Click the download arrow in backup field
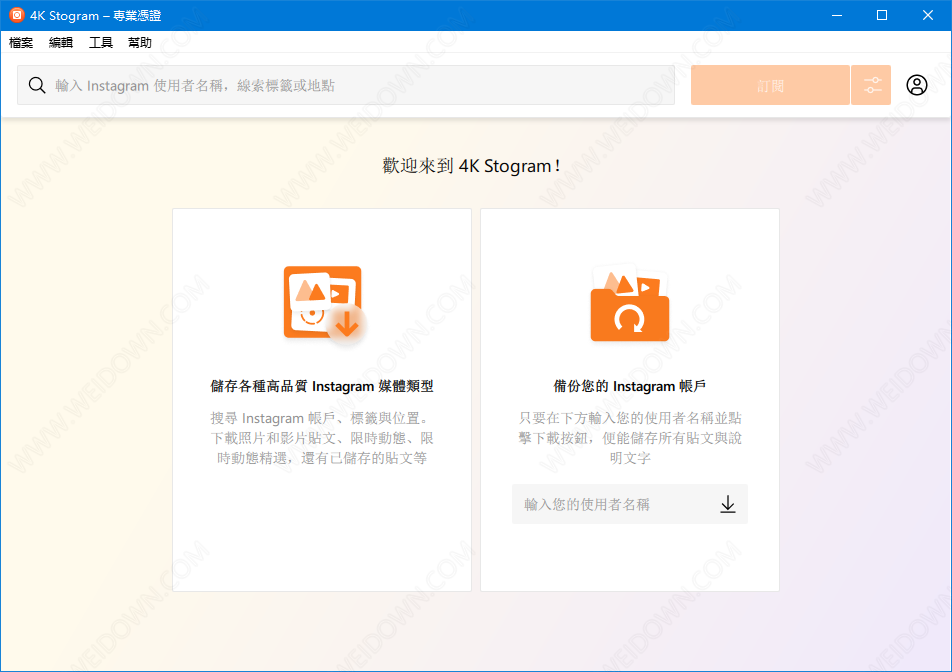This screenshot has height=672, width=952. [727, 504]
